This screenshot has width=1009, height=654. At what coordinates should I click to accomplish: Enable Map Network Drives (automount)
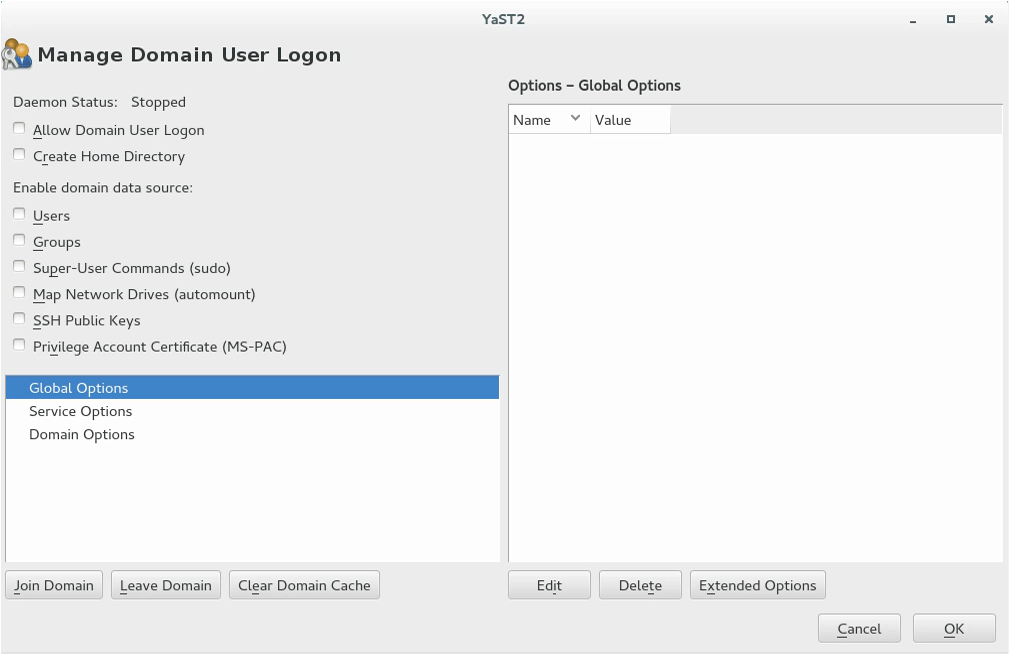18,293
